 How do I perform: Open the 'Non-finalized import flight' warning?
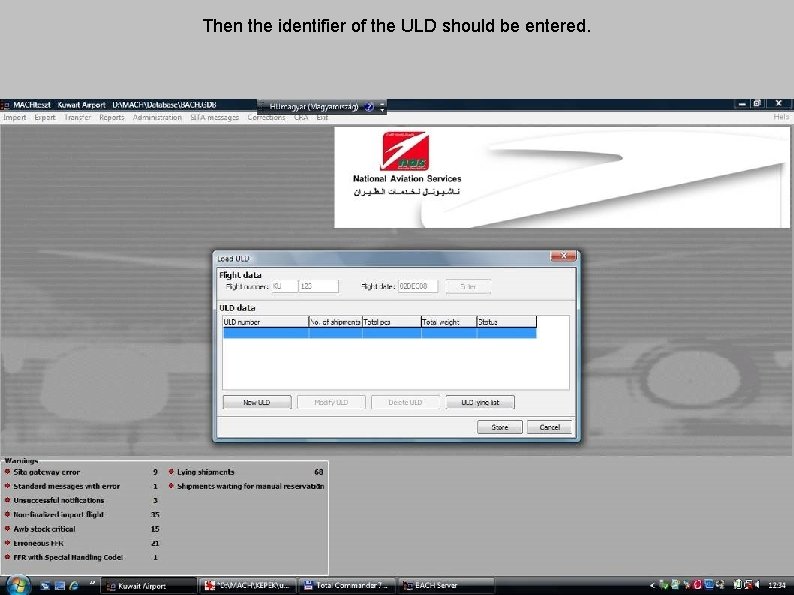coord(58,514)
